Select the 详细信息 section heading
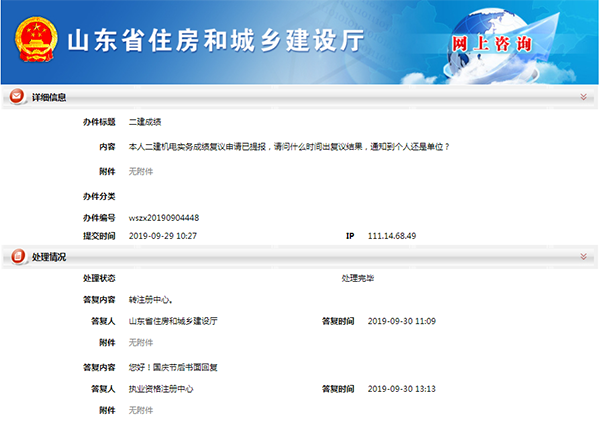Screen dimensions: 600x428 click(49, 98)
